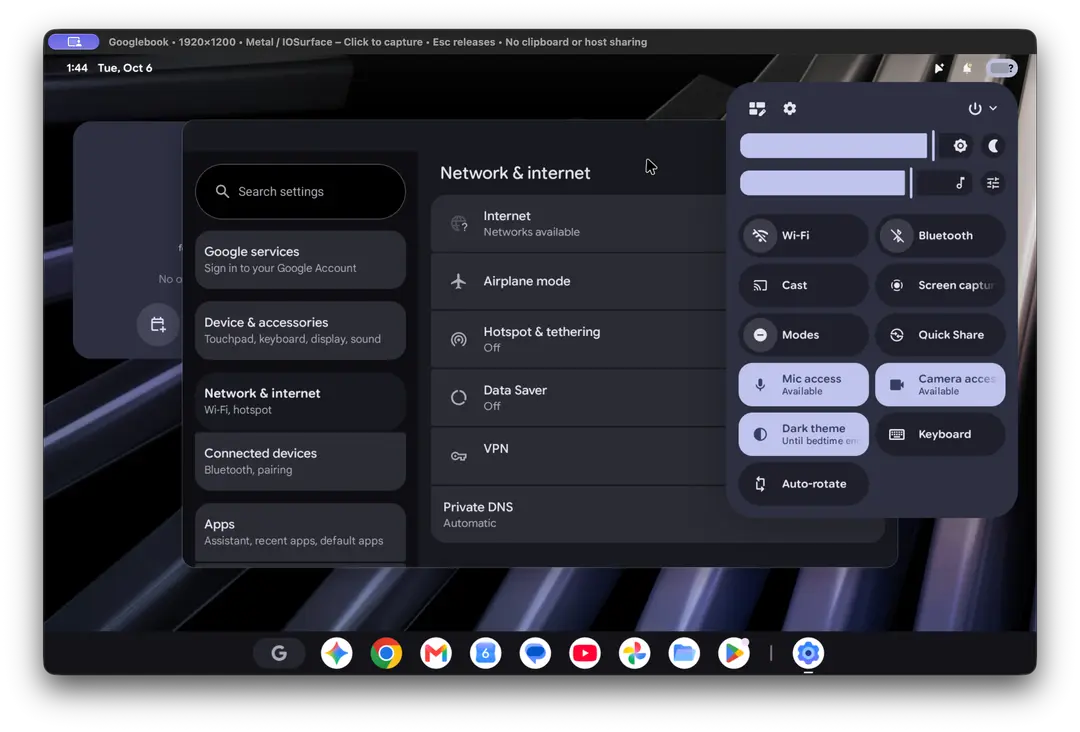This screenshot has height=732, width=1080.
Task: Launch Gemini from the taskbar
Action: tap(337, 653)
